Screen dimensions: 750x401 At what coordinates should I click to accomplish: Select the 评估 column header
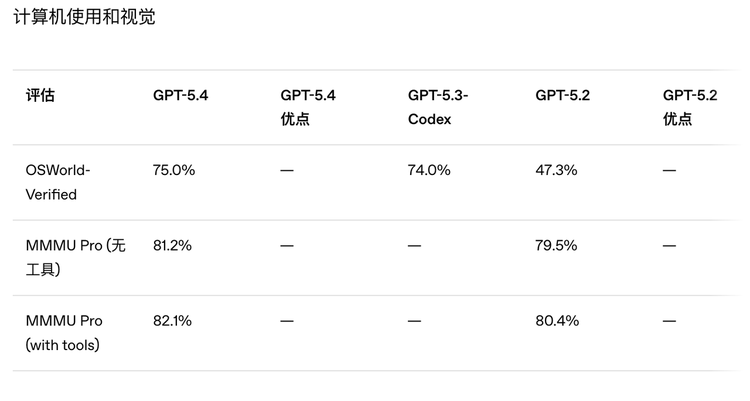coord(40,96)
